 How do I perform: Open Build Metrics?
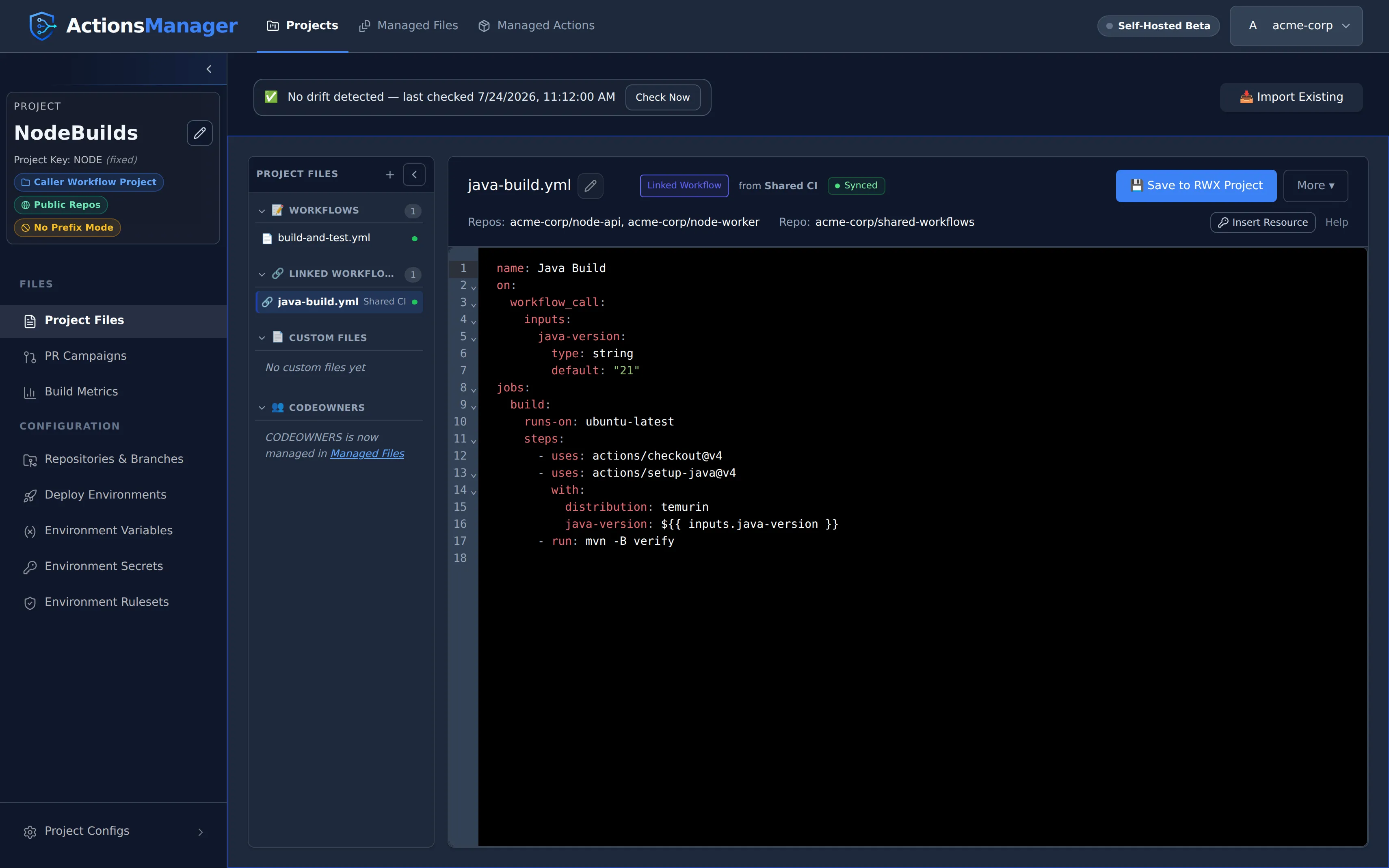coord(114,391)
